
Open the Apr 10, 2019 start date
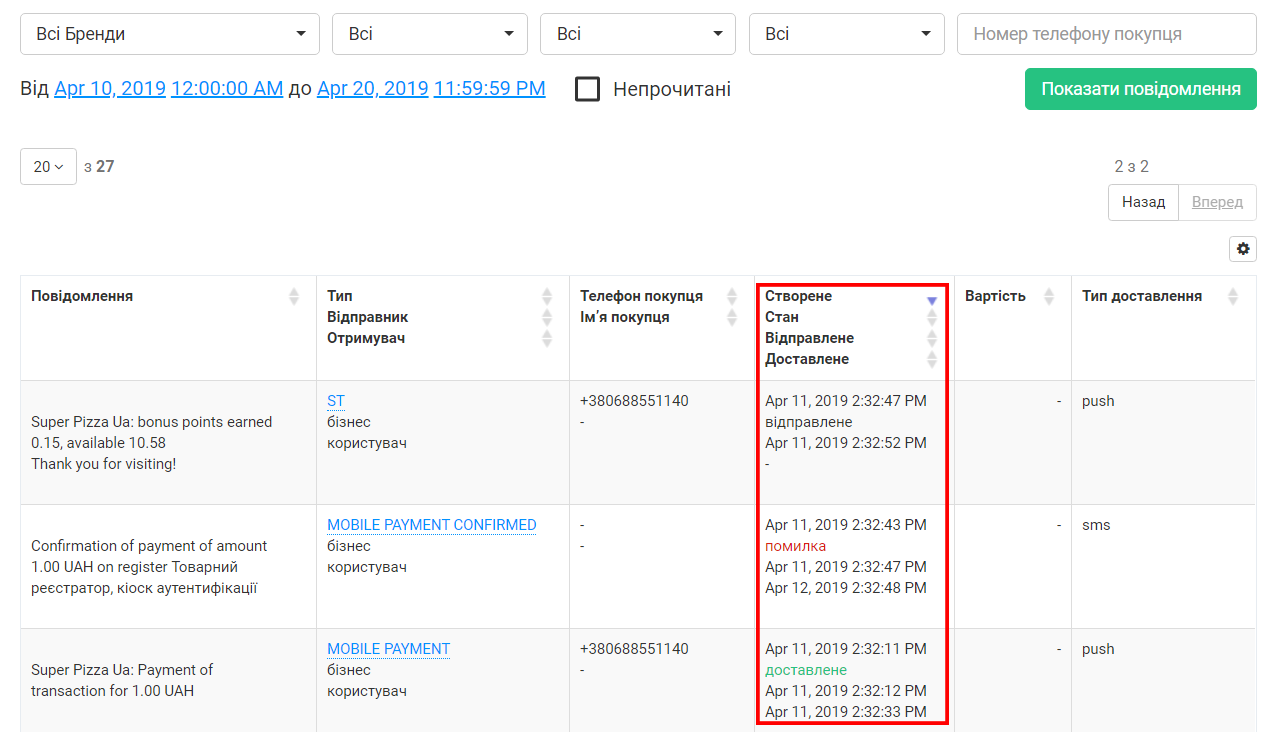pos(110,89)
